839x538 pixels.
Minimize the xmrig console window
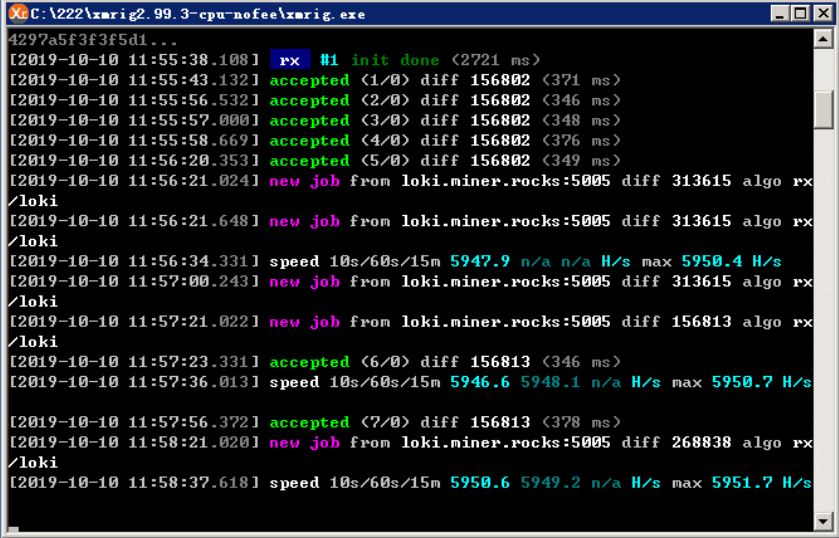pos(780,13)
